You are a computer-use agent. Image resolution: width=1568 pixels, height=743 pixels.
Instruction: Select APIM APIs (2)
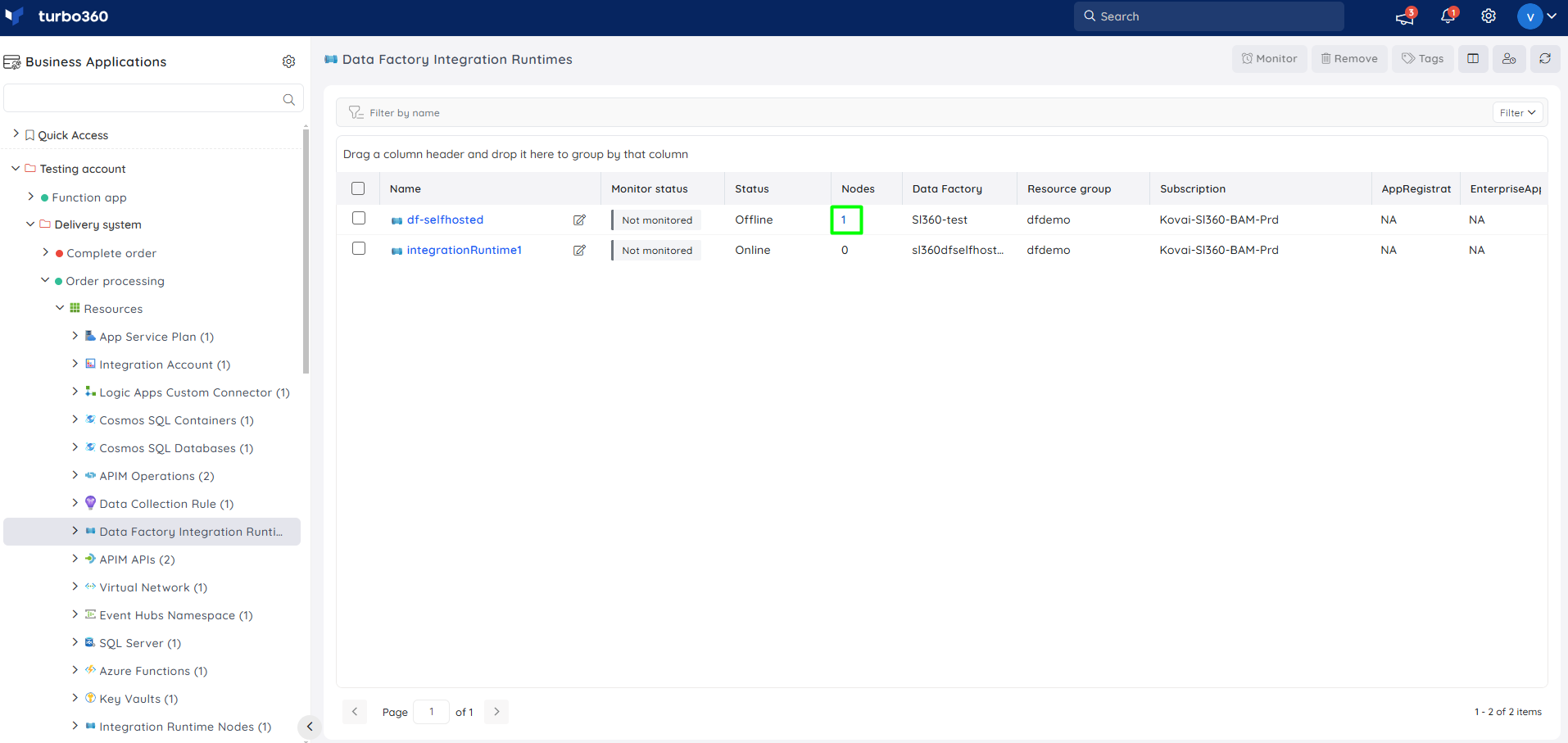pyautogui.click(x=137, y=560)
